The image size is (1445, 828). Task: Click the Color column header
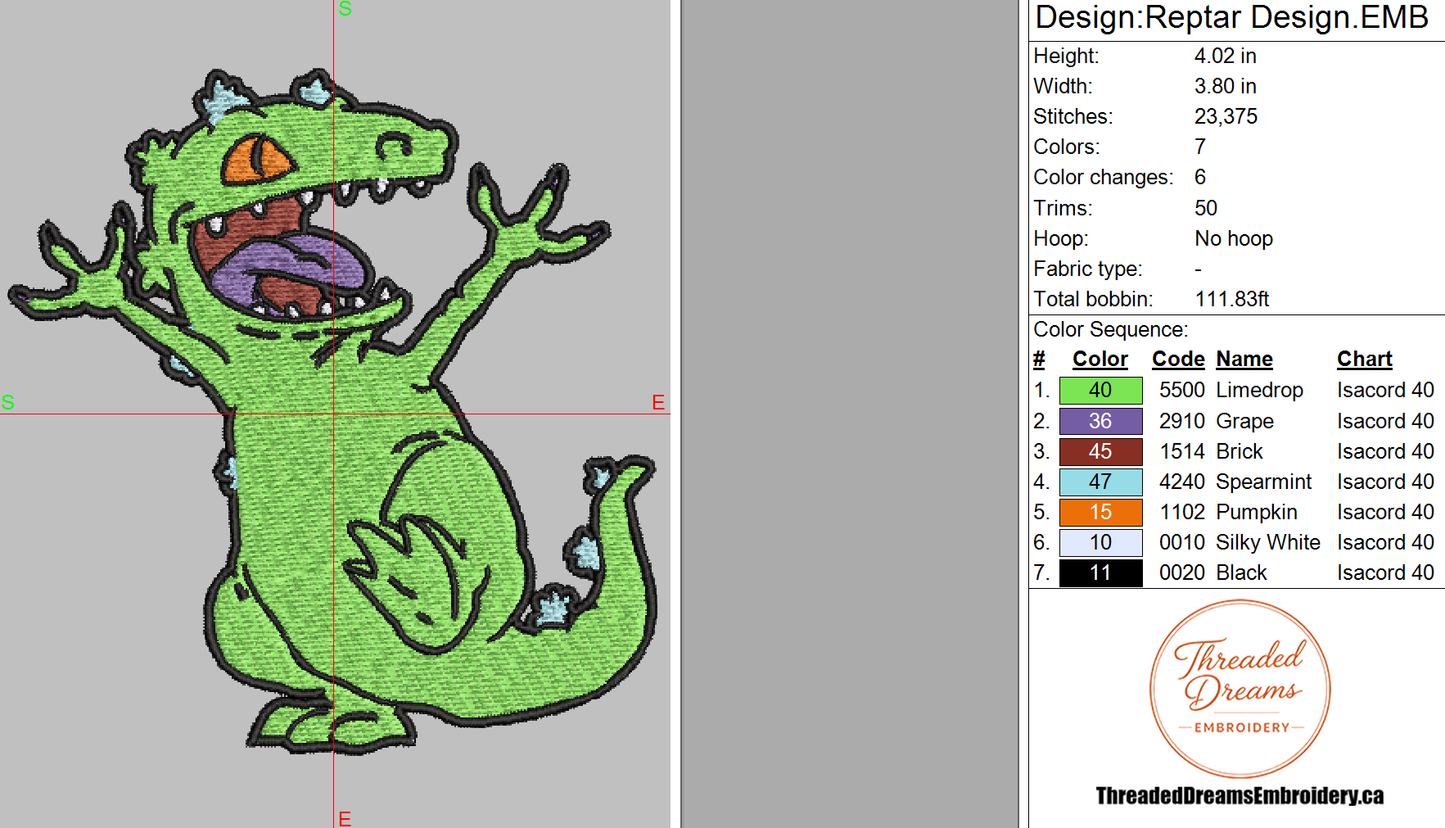1100,359
